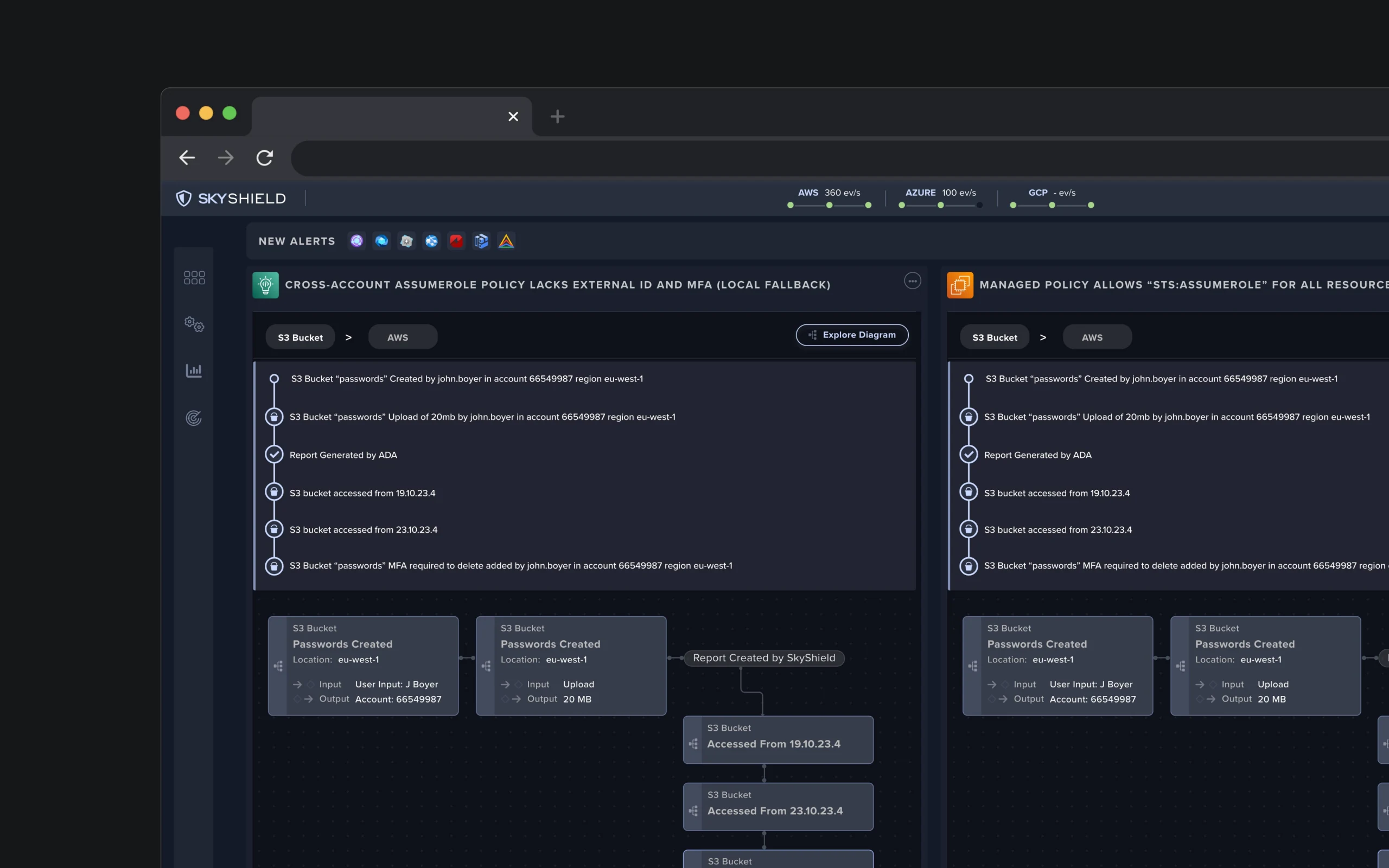The image size is (1389, 868).
Task: Click GCP ev/s status indicator
Action: (1052, 198)
